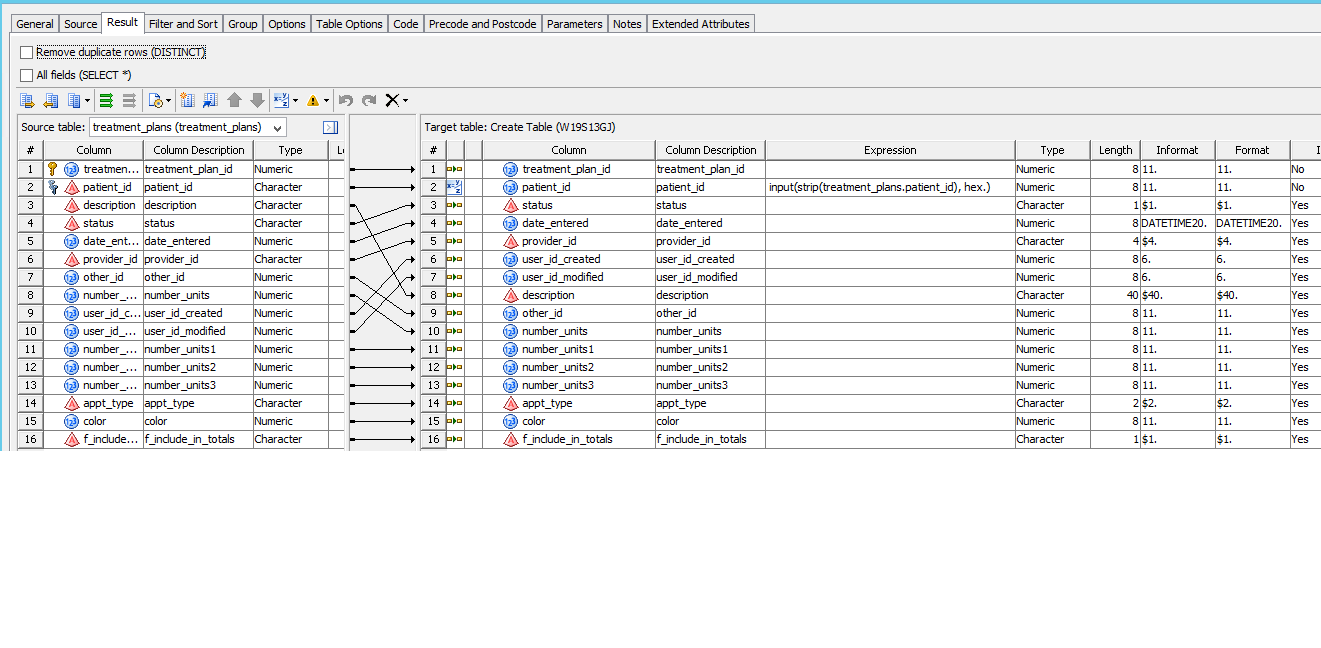1321x648 pixels.
Task: Move selected column up with arrow icon
Action: point(234,100)
